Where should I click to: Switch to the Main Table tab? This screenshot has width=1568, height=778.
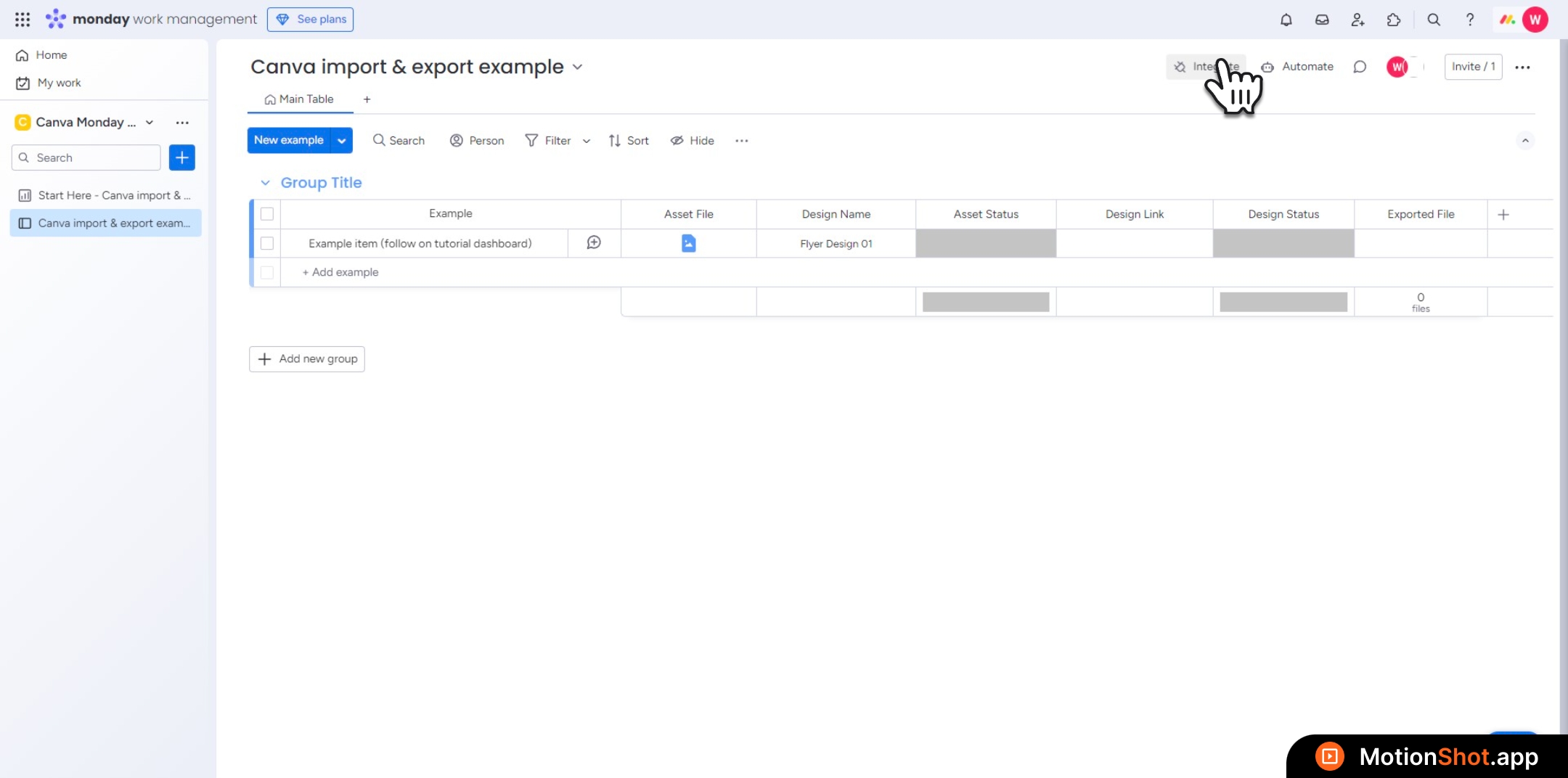(299, 99)
